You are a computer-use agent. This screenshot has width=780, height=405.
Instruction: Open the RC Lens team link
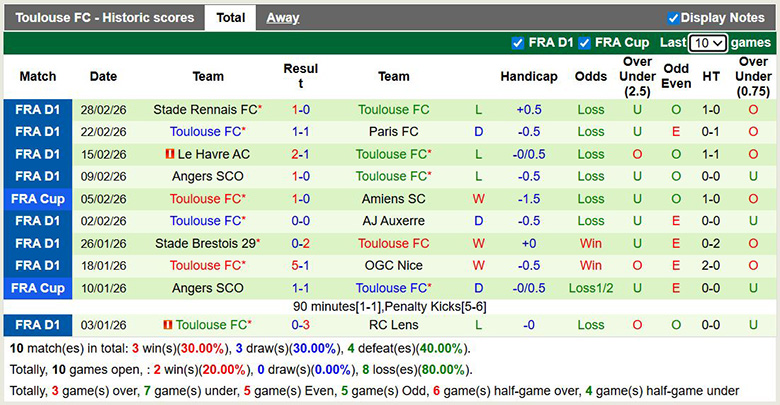(x=393, y=325)
